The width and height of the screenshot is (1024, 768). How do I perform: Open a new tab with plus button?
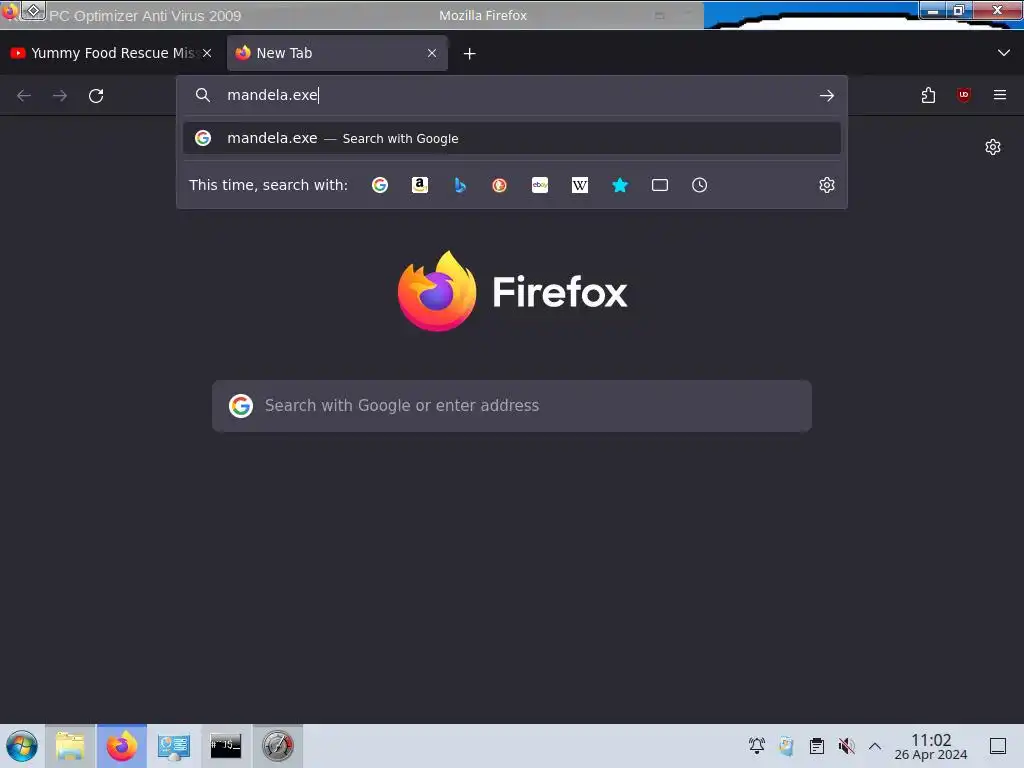(x=470, y=54)
